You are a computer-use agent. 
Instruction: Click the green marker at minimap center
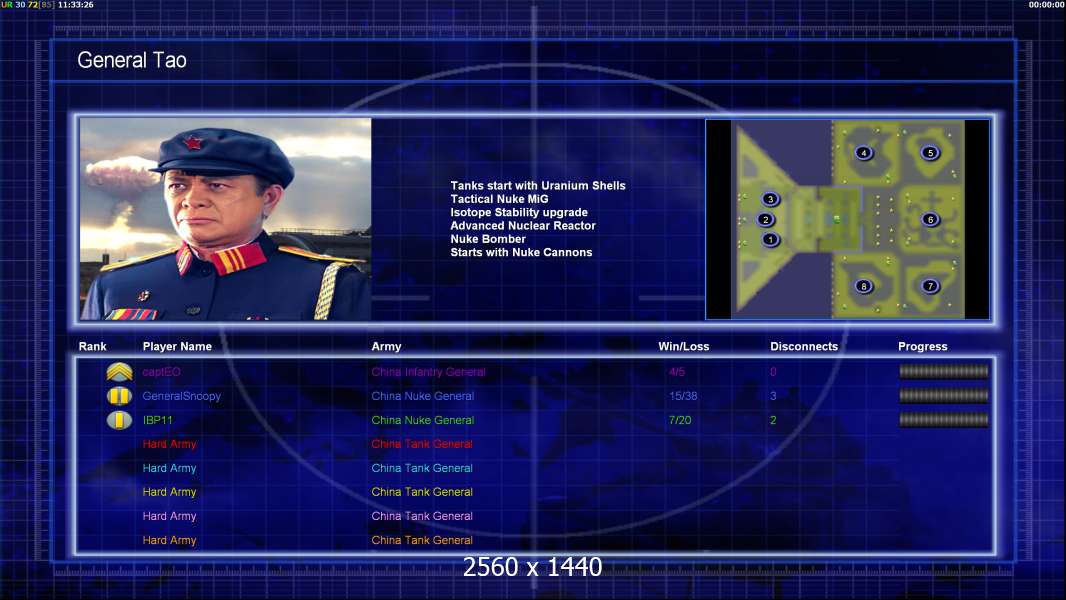click(x=837, y=219)
